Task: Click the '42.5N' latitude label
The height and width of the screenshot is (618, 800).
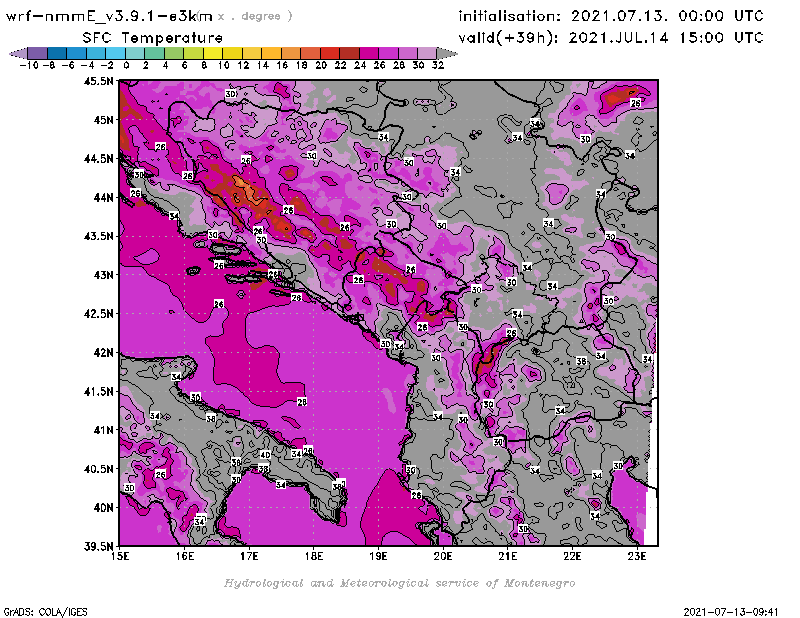Action: (98, 314)
